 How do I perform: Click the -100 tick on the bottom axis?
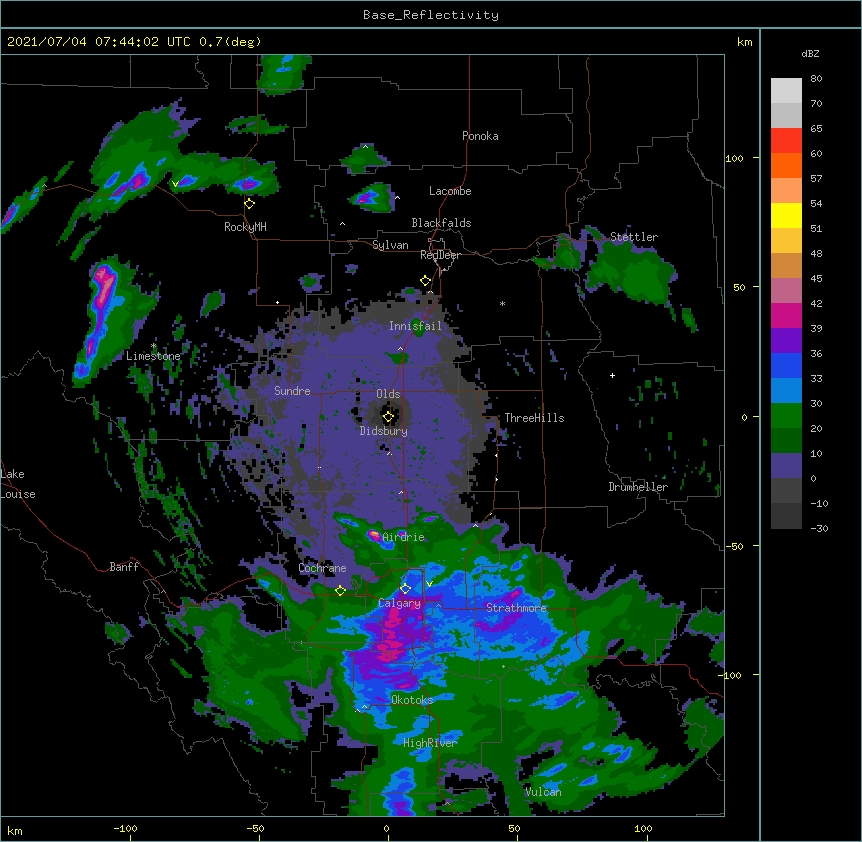[x=125, y=828]
